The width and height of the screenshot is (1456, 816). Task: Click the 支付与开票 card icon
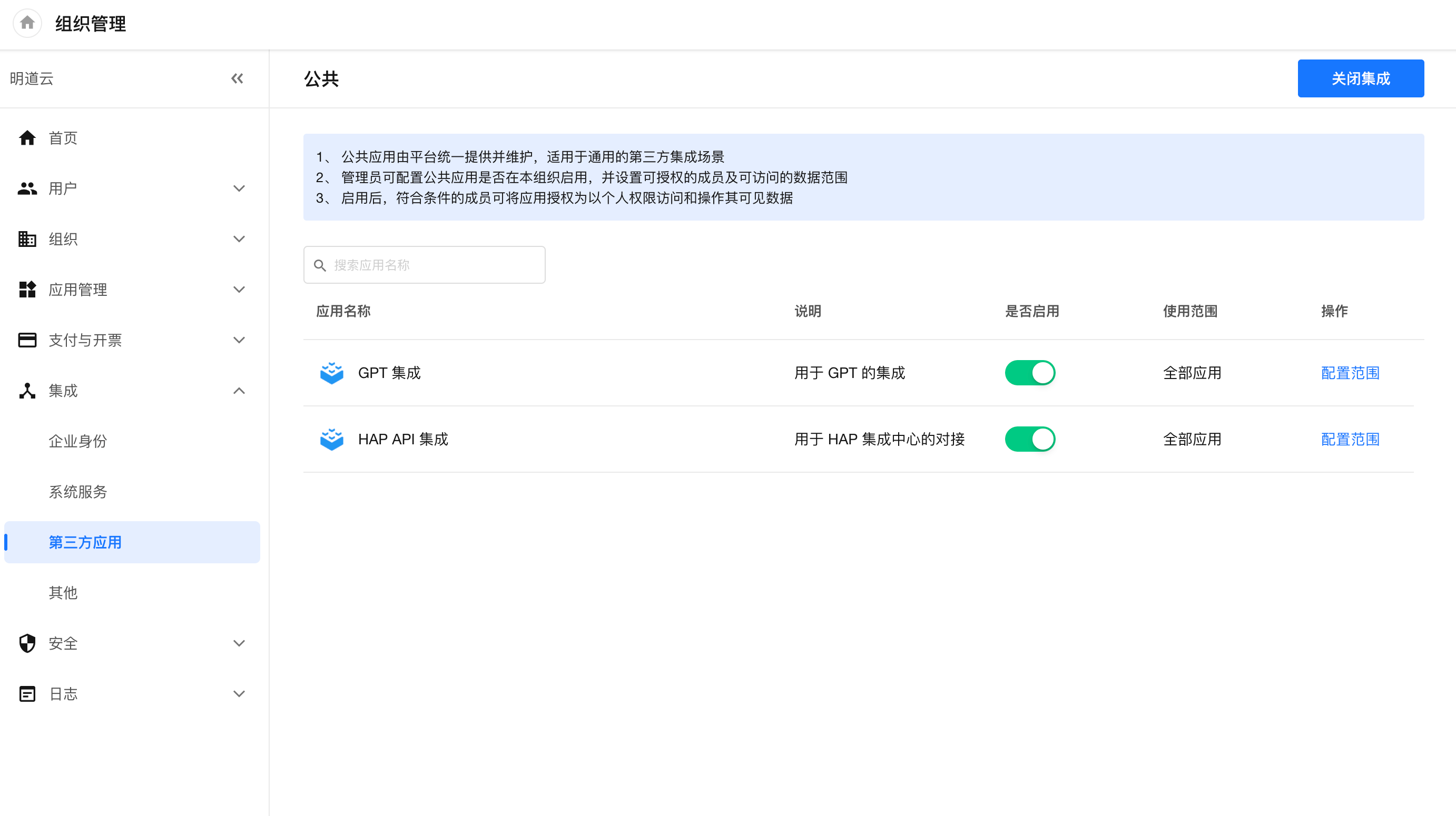tap(27, 340)
